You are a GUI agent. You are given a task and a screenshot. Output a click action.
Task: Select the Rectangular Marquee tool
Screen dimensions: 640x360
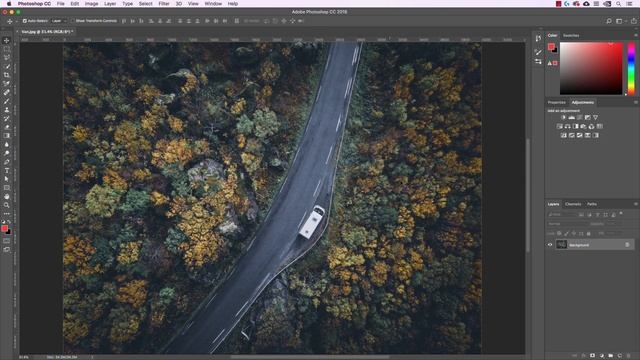point(7,49)
